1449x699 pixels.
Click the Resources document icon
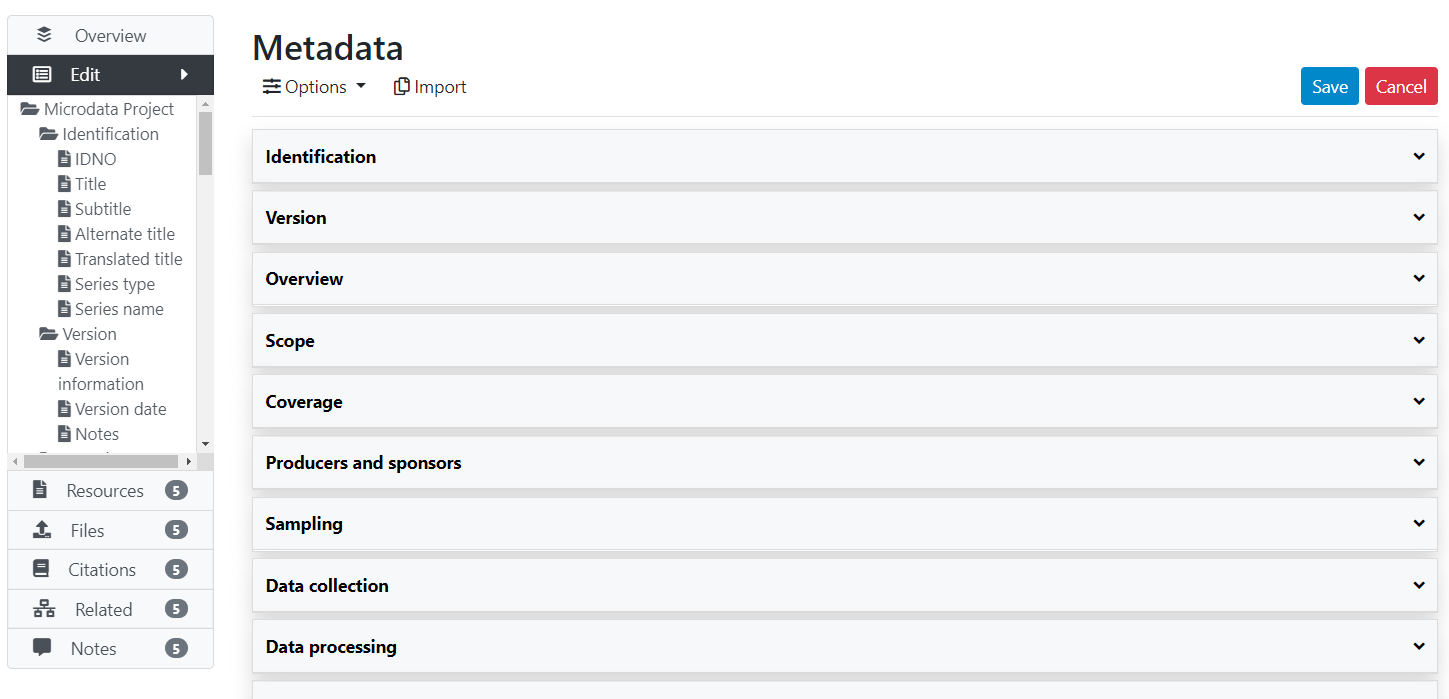[x=40, y=489]
